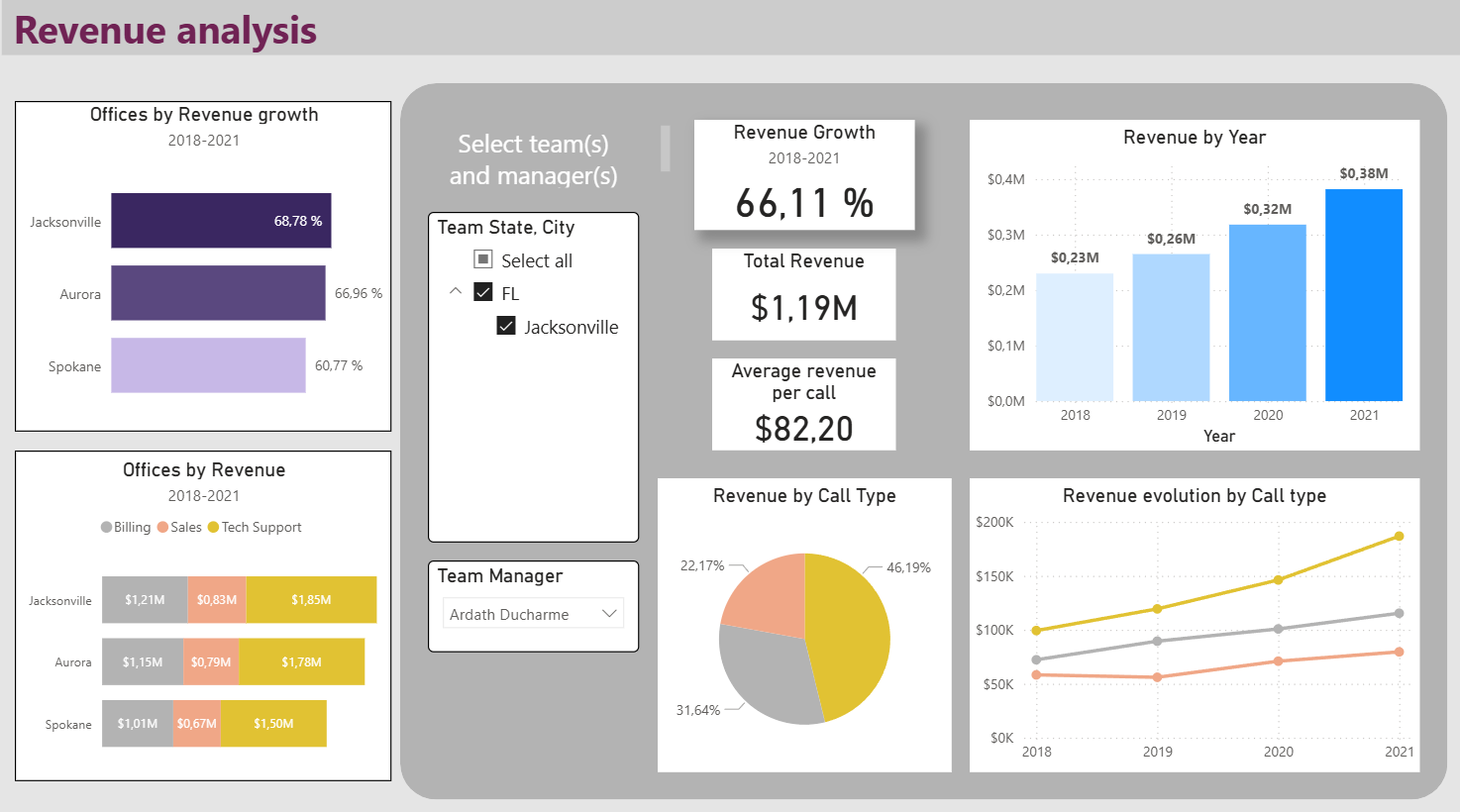The image size is (1460, 812).
Task: Click the Sales legend marker
Action: pyautogui.click(x=162, y=528)
